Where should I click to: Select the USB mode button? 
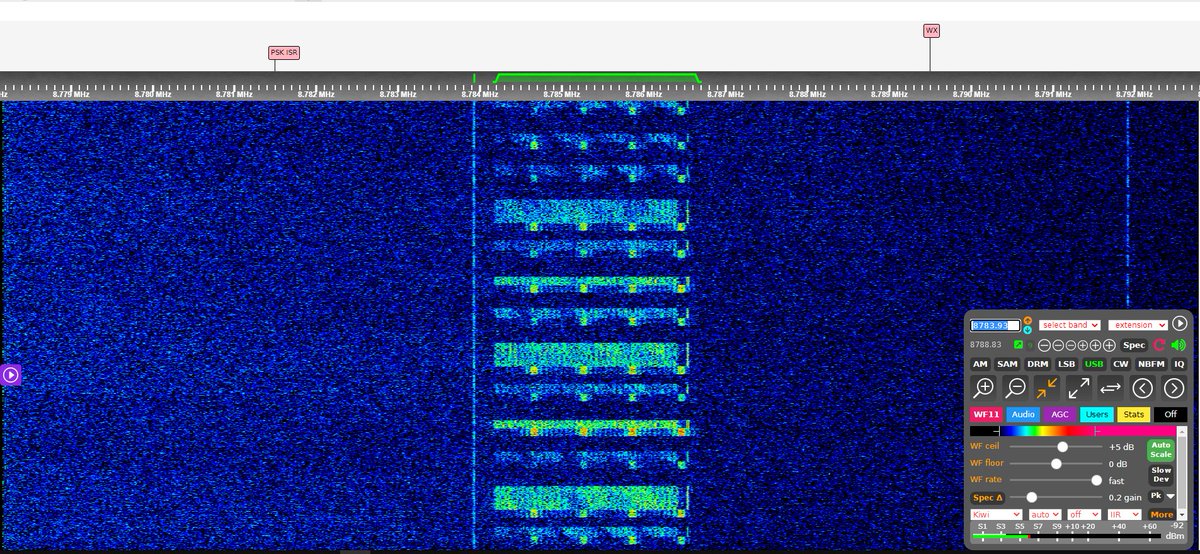[1094, 364]
